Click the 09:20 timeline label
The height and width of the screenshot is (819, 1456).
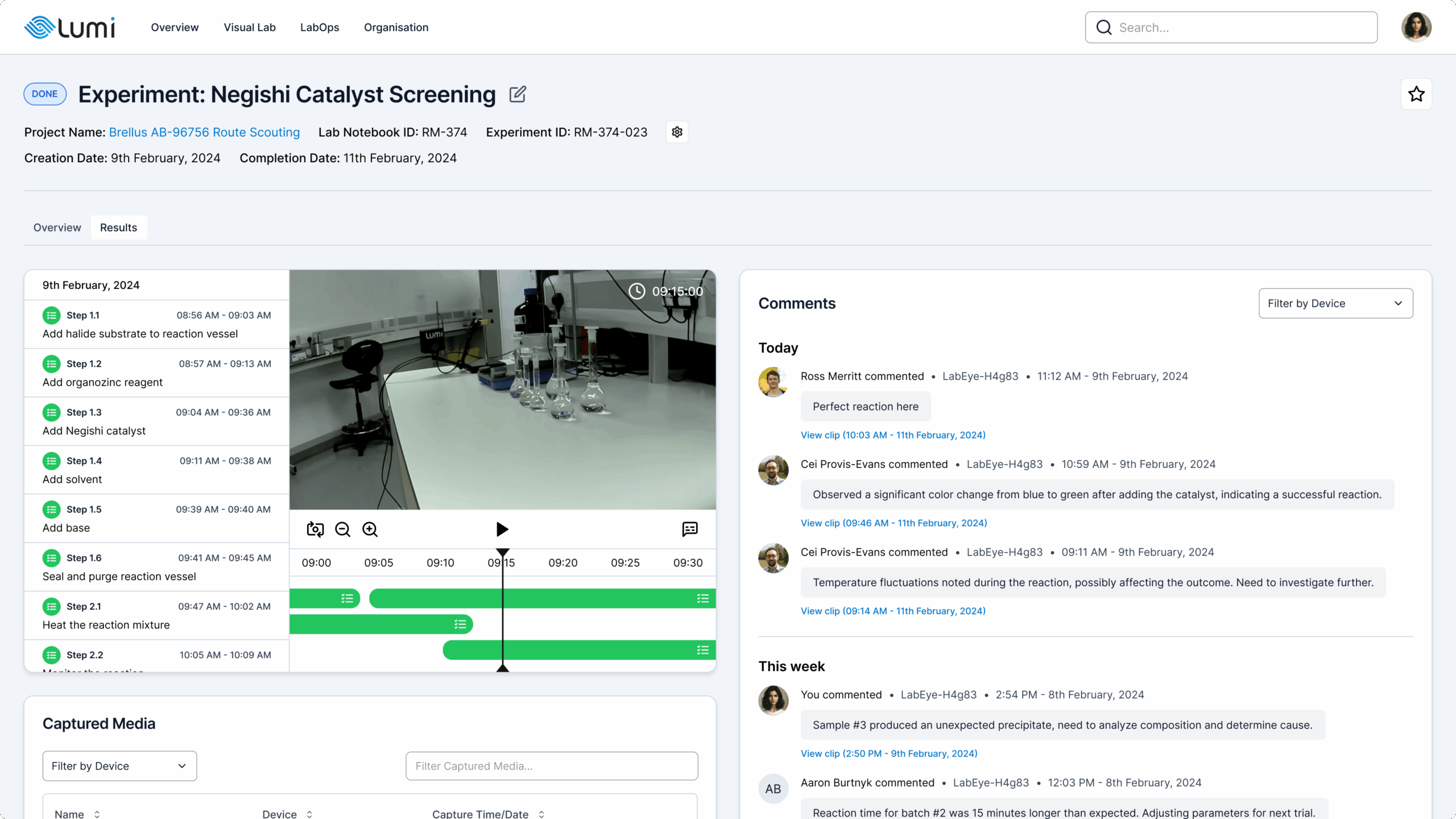pos(562,562)
